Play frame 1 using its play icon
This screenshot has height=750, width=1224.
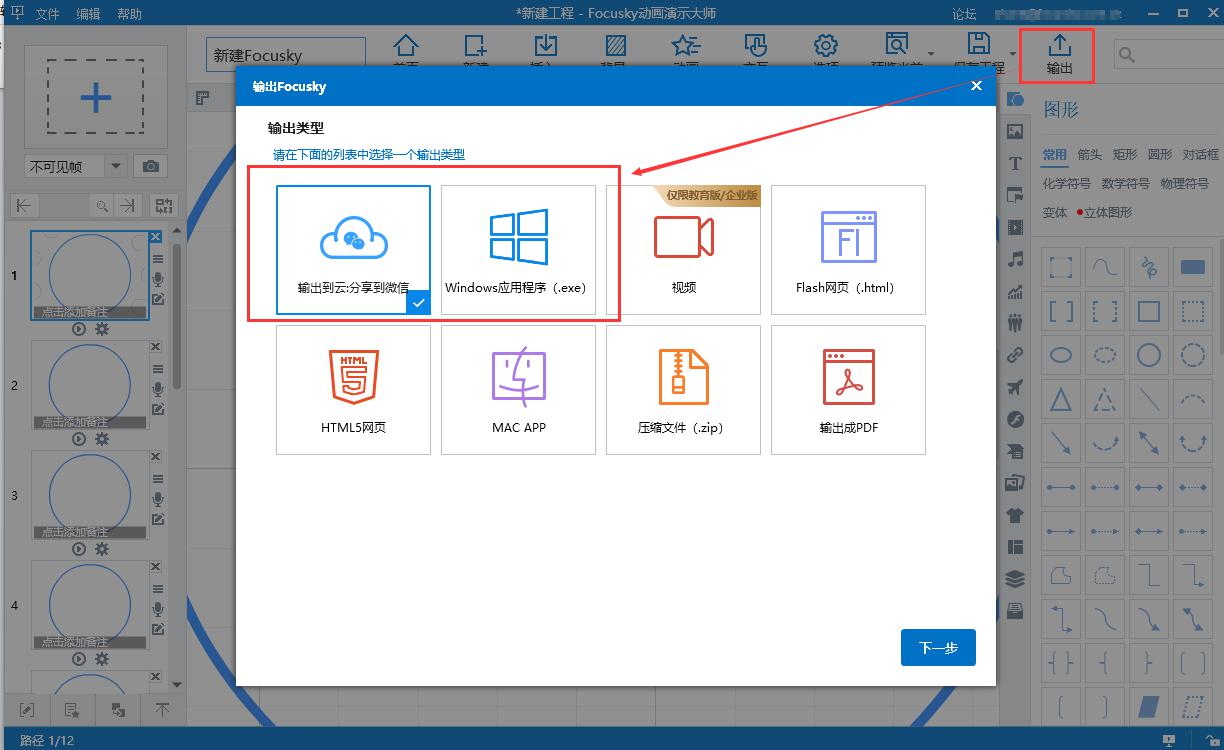coord(79,328)
